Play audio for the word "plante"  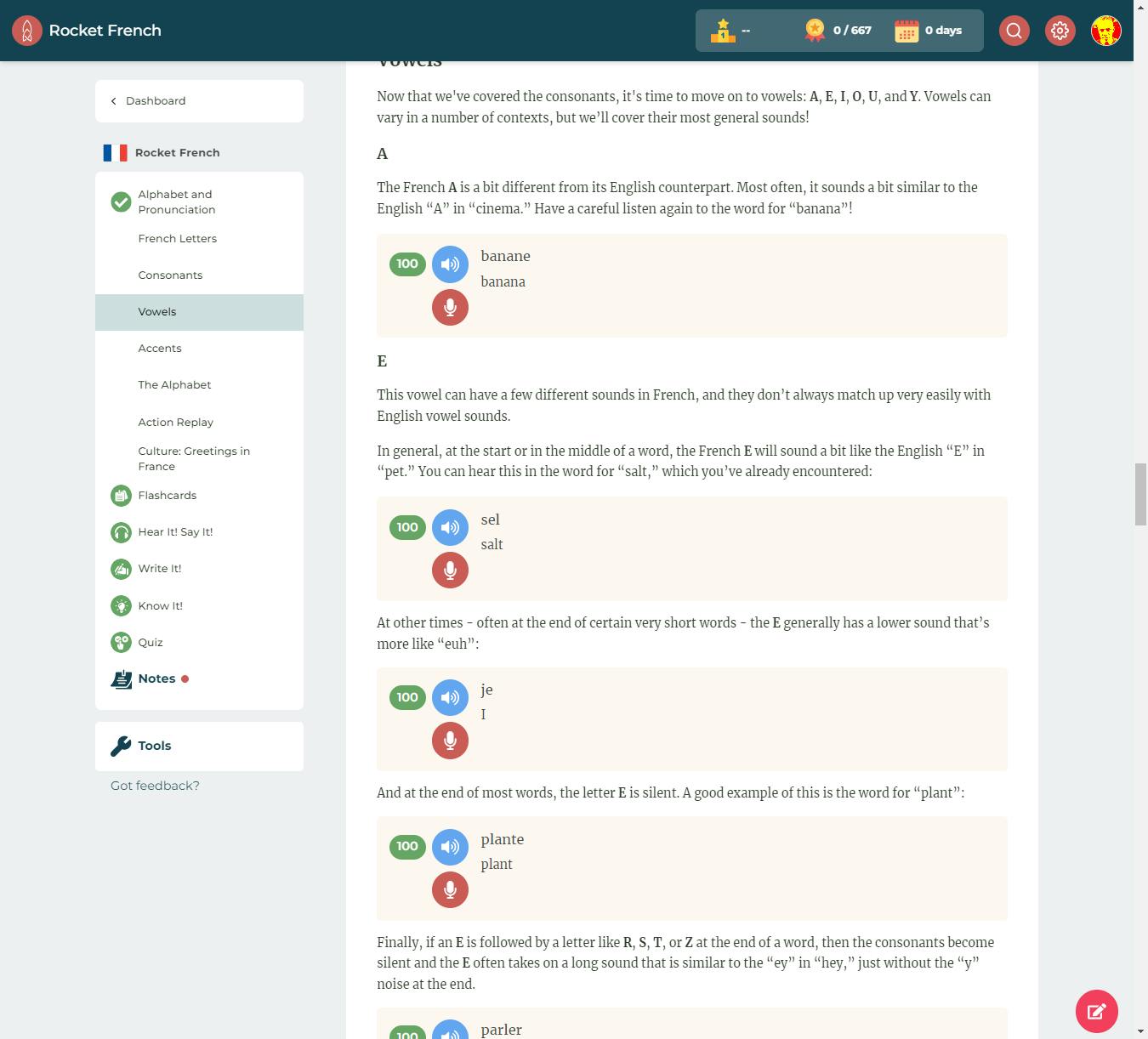pos(450,847)
